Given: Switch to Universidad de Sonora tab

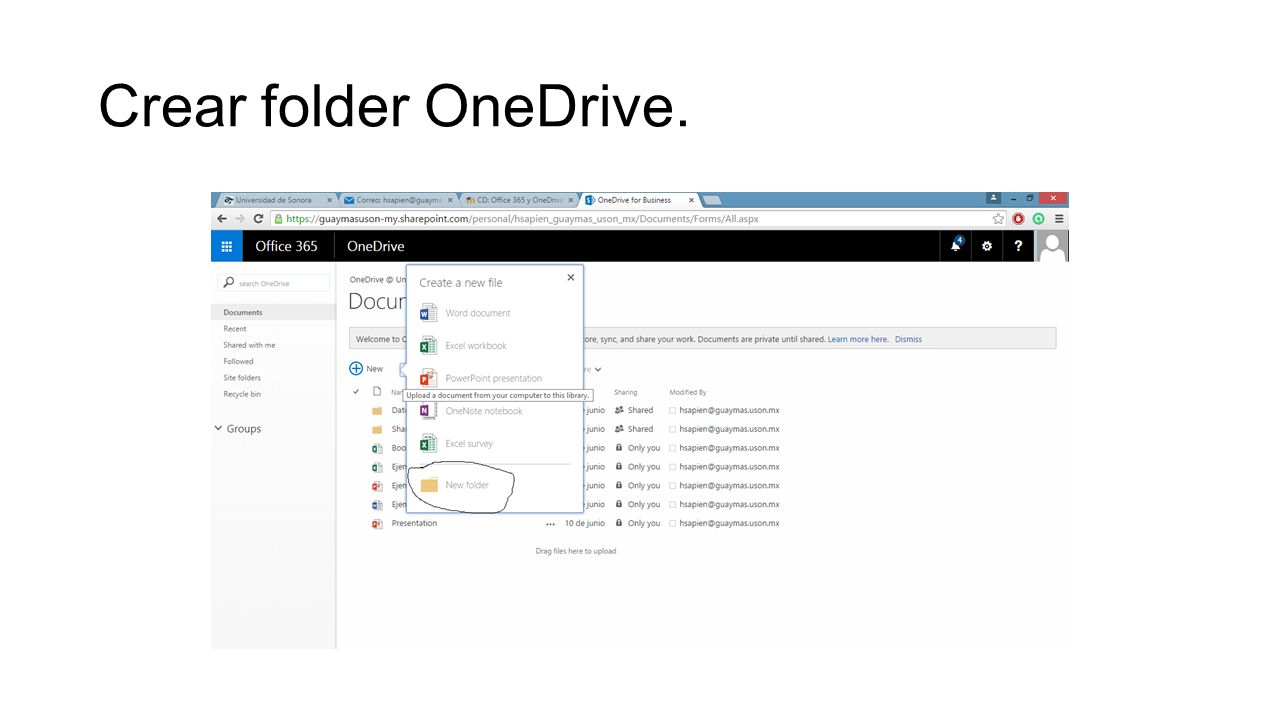Looking at the screenshot, I should (x=272, y=200).
